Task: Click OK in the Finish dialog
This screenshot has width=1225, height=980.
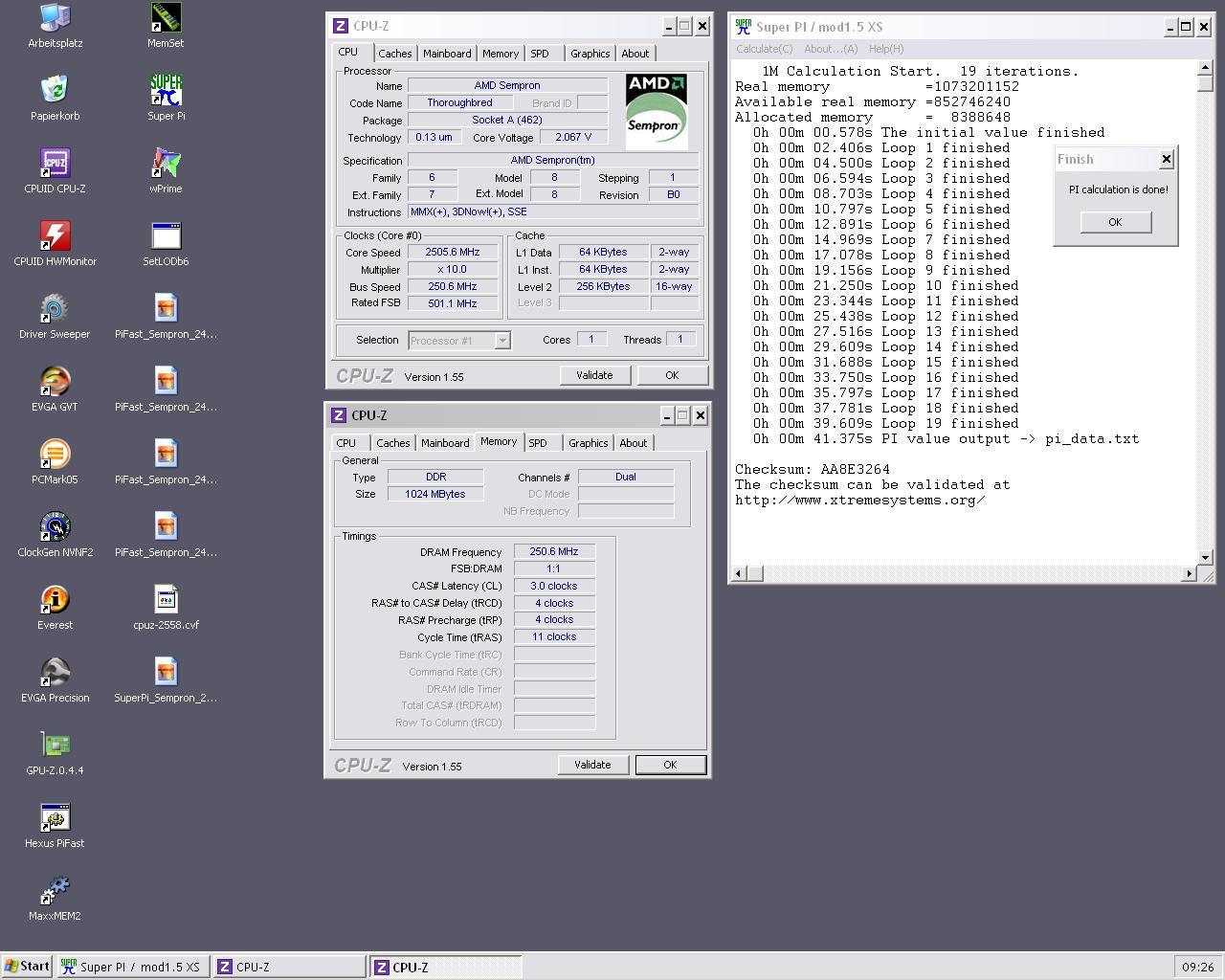Action: pos(1115,222)
